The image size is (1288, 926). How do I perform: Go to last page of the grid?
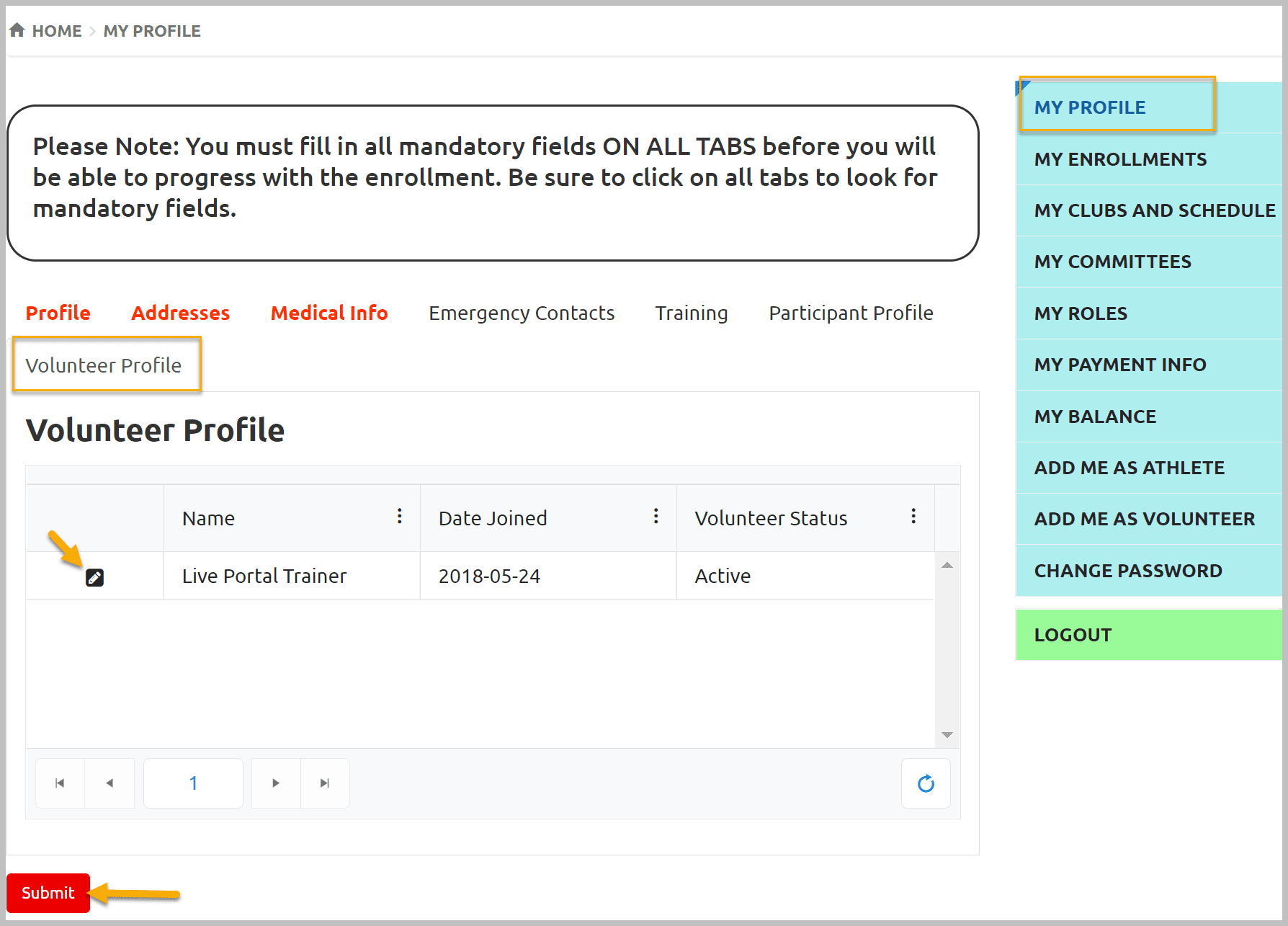[325, 783]
